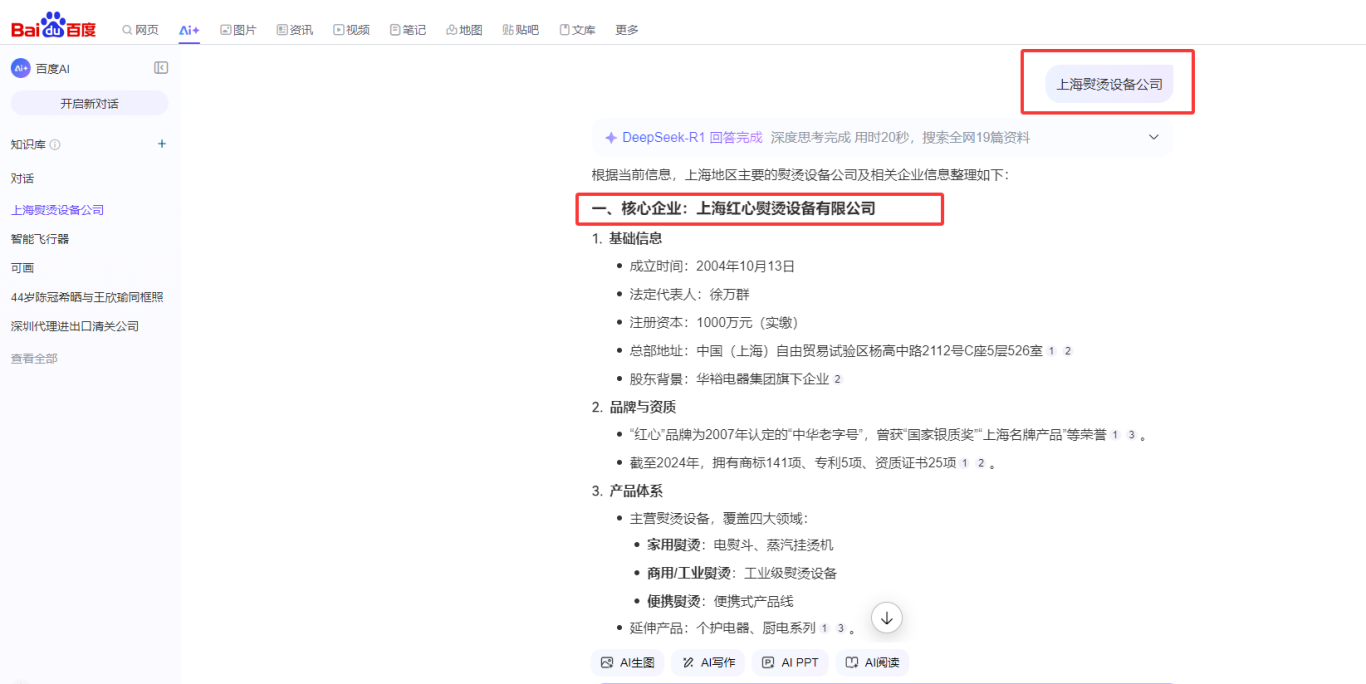The image size is (1366, 684).
Task: Click the 注册资本:1000万元 line
Action: [x=714, y=322]
